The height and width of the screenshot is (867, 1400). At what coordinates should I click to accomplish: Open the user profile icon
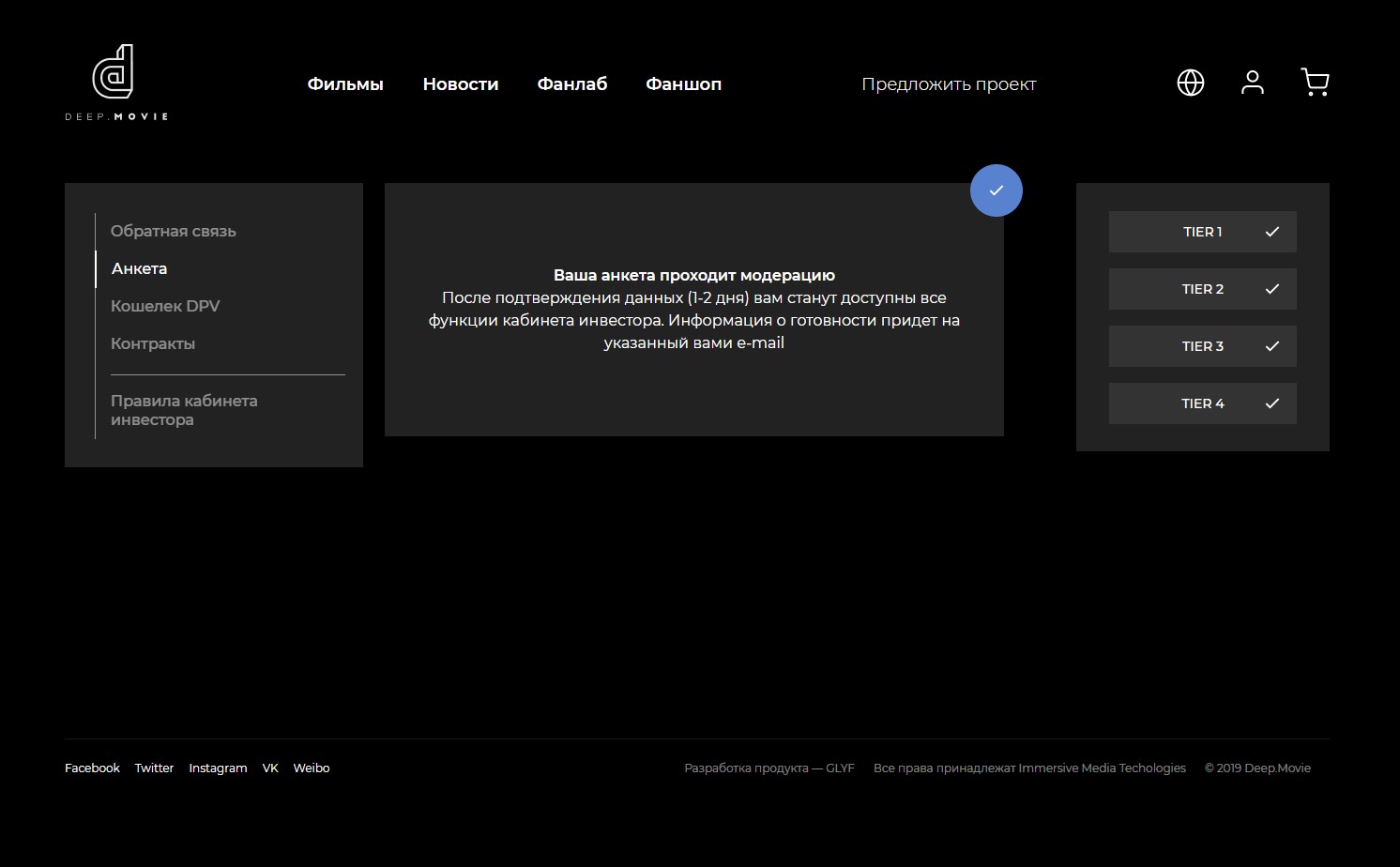(x=1252, y=83)
